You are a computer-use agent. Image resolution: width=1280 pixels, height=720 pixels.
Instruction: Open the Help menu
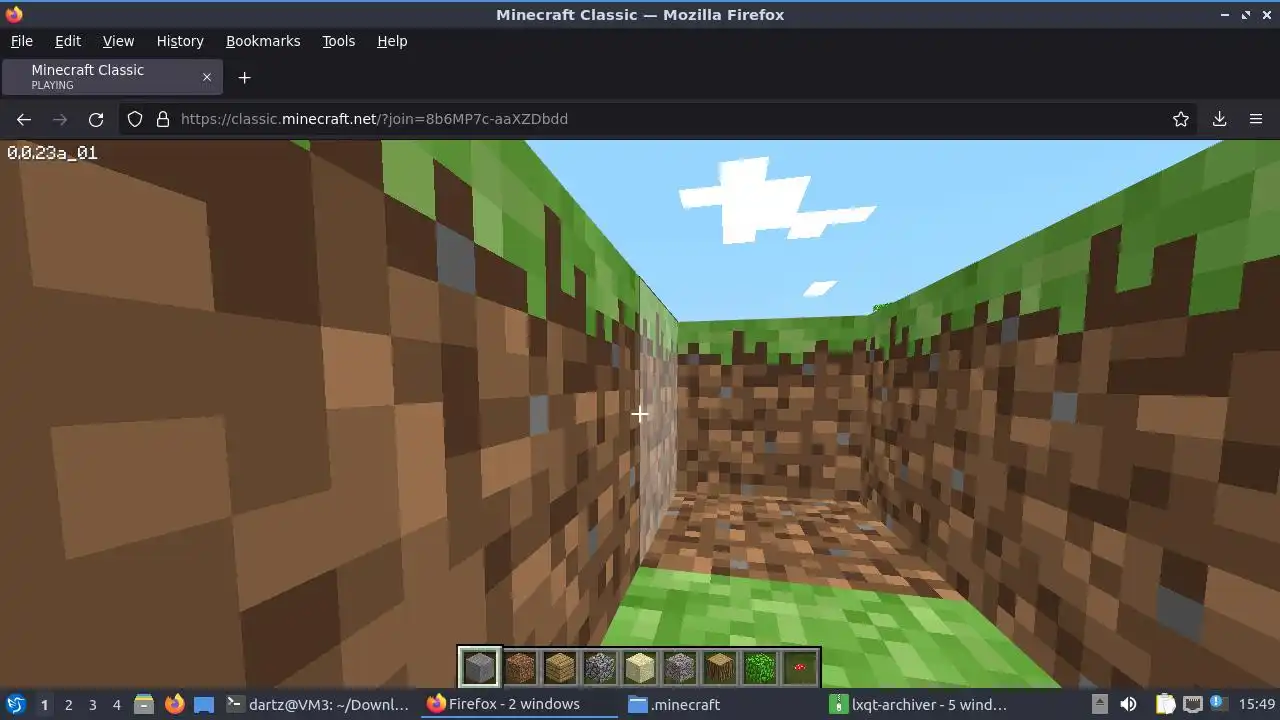pyautogui.click(x=392, y=41)
